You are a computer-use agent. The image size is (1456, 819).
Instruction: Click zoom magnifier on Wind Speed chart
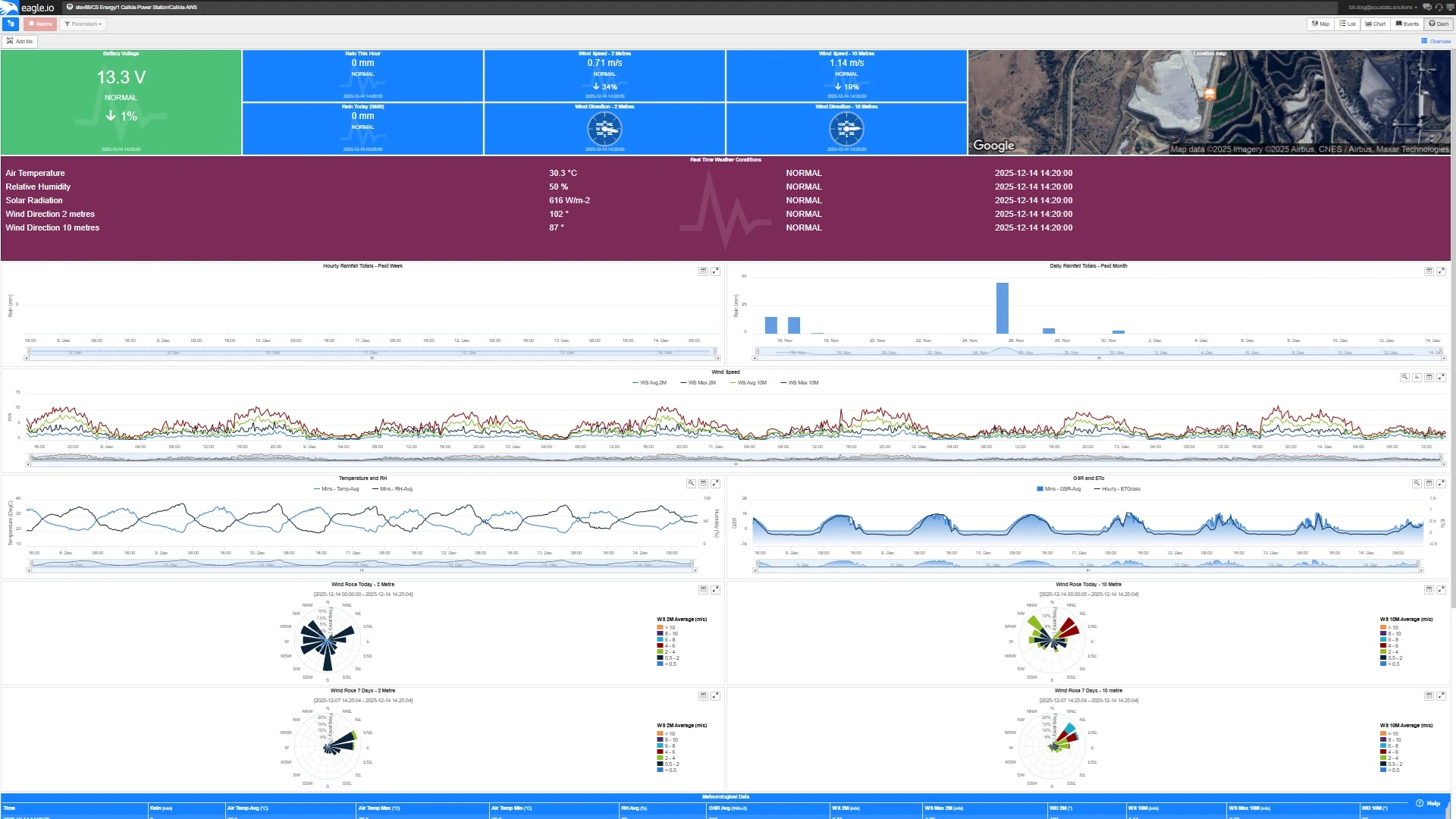(x=1404, y=378)
